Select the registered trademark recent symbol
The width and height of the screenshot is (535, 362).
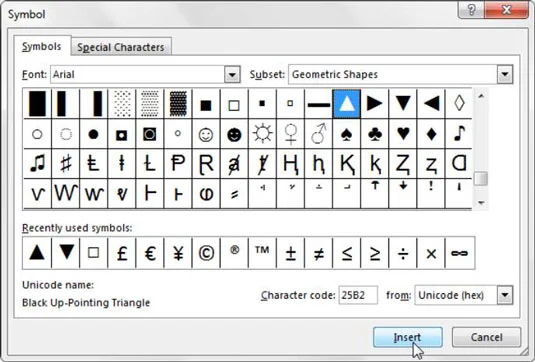pos(234,253)
